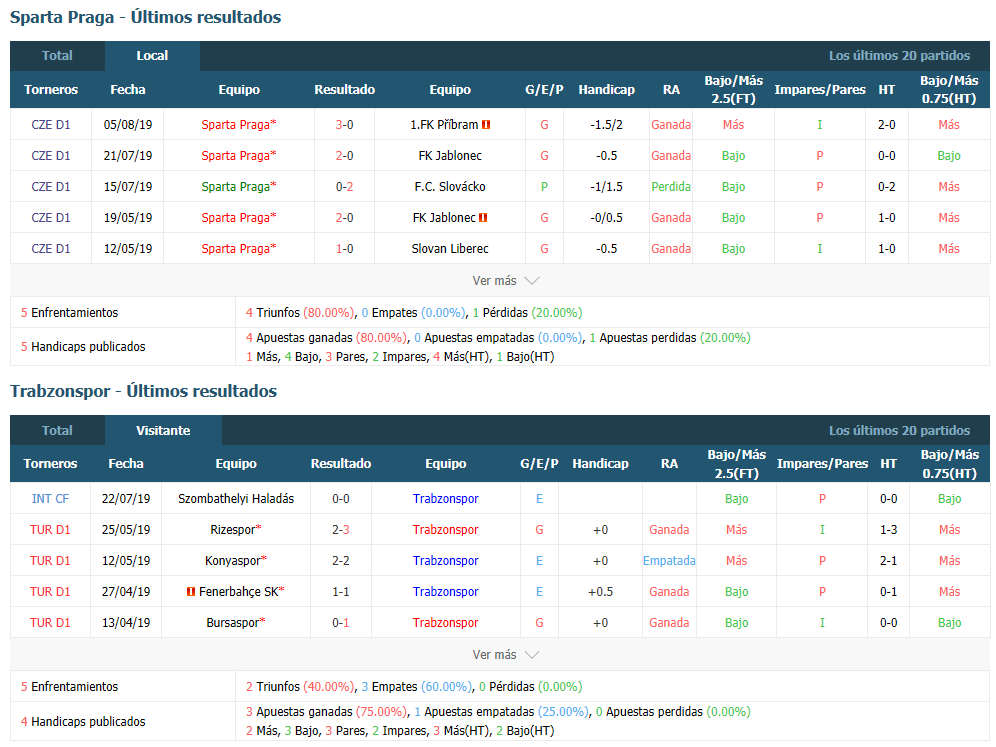Image resolution: width=996 pixels, height=747 pixels.
Task: Click red card icon beside Fenerbahçe SK
Action: click(191, 591)
